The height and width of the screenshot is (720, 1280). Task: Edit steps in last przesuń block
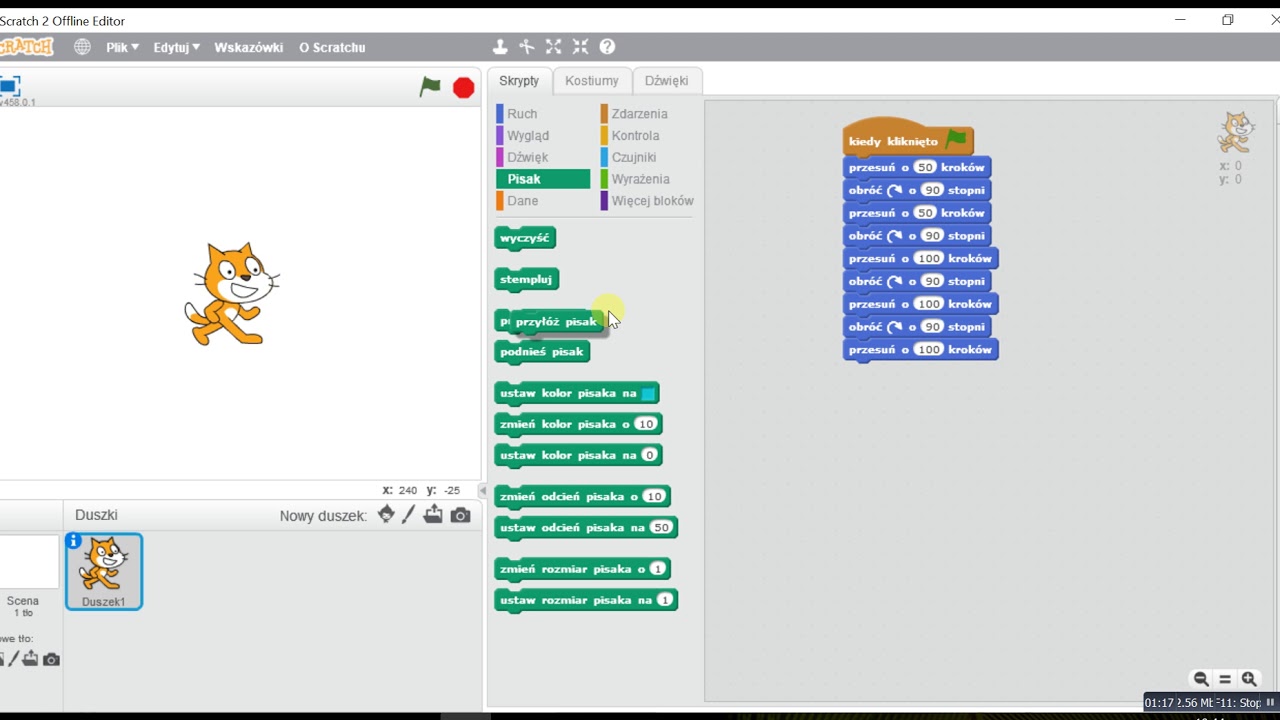tap(929, 350)
